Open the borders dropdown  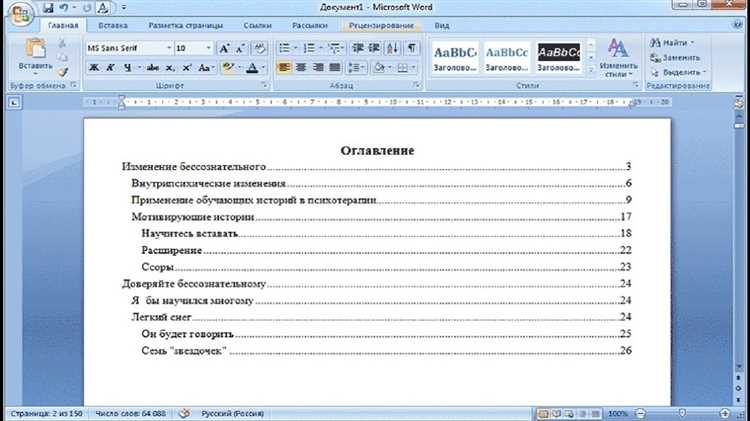point(407,67)
